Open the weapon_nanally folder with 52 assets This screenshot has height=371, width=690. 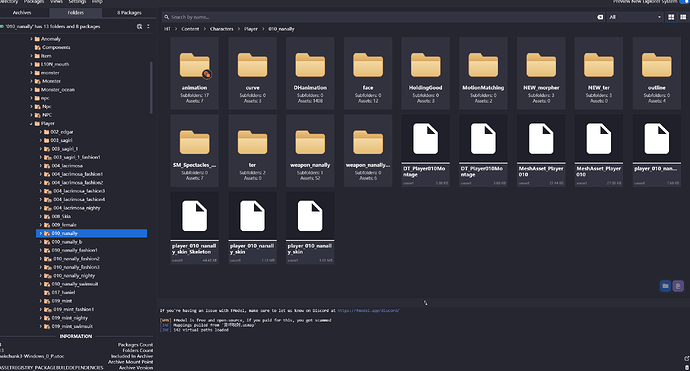pos(310,151)
